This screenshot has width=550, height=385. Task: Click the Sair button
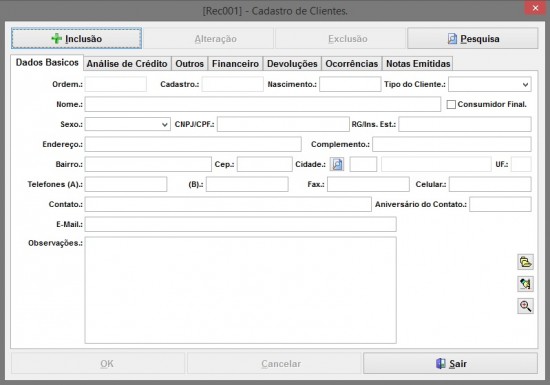click(x=450, y=364)
